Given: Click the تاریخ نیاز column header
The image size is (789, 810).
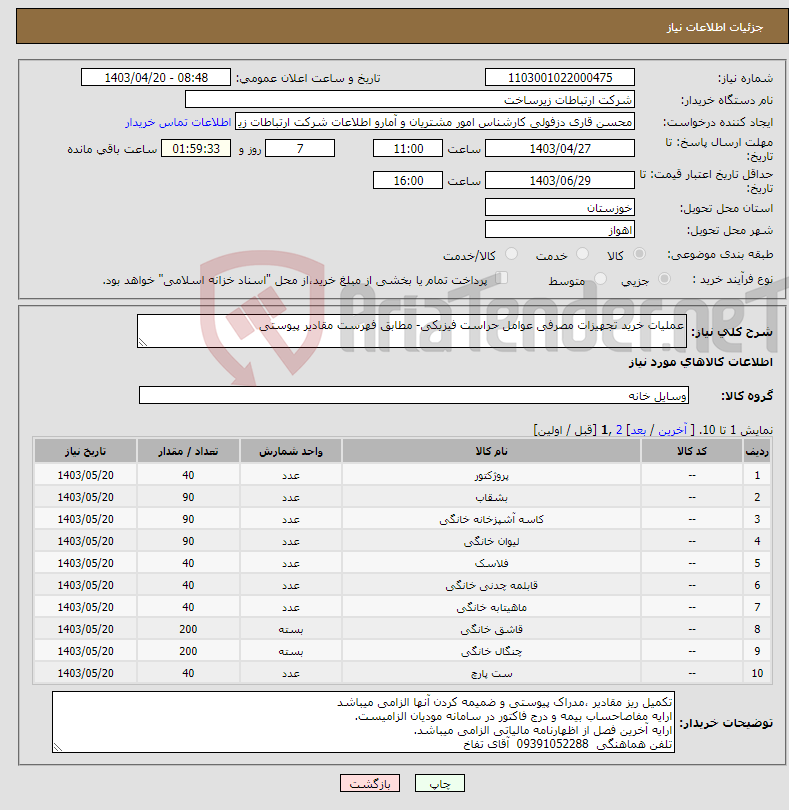Looking at the screenshot, I should click(85, 451).
